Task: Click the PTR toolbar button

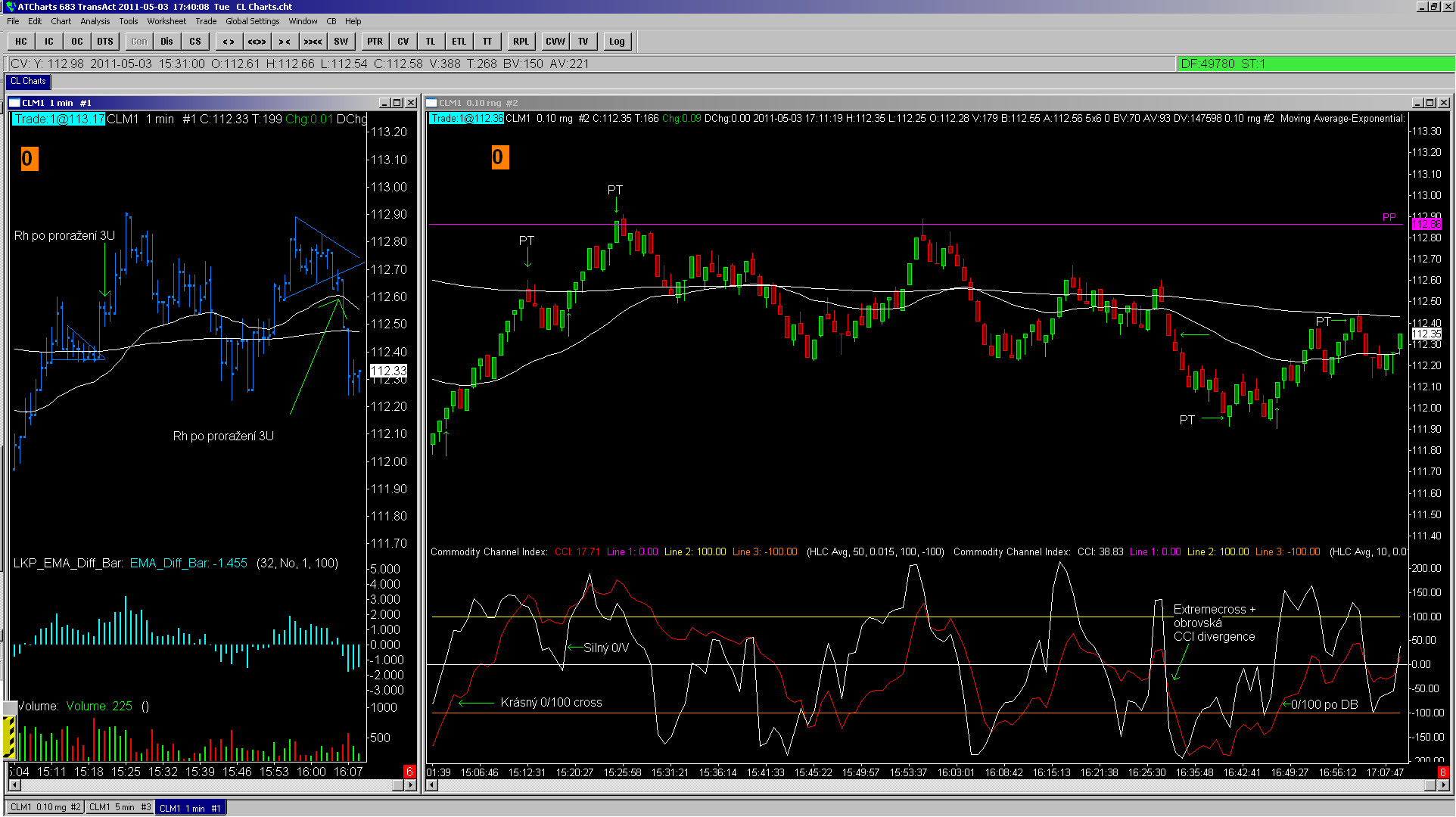Action: (375, 42)
